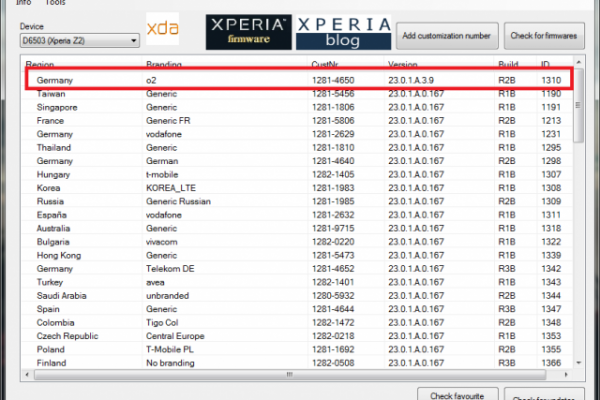Click the horizontal scrollbar thumb
The height and width of the screenshot is (400, 600).
coord(290,375)
